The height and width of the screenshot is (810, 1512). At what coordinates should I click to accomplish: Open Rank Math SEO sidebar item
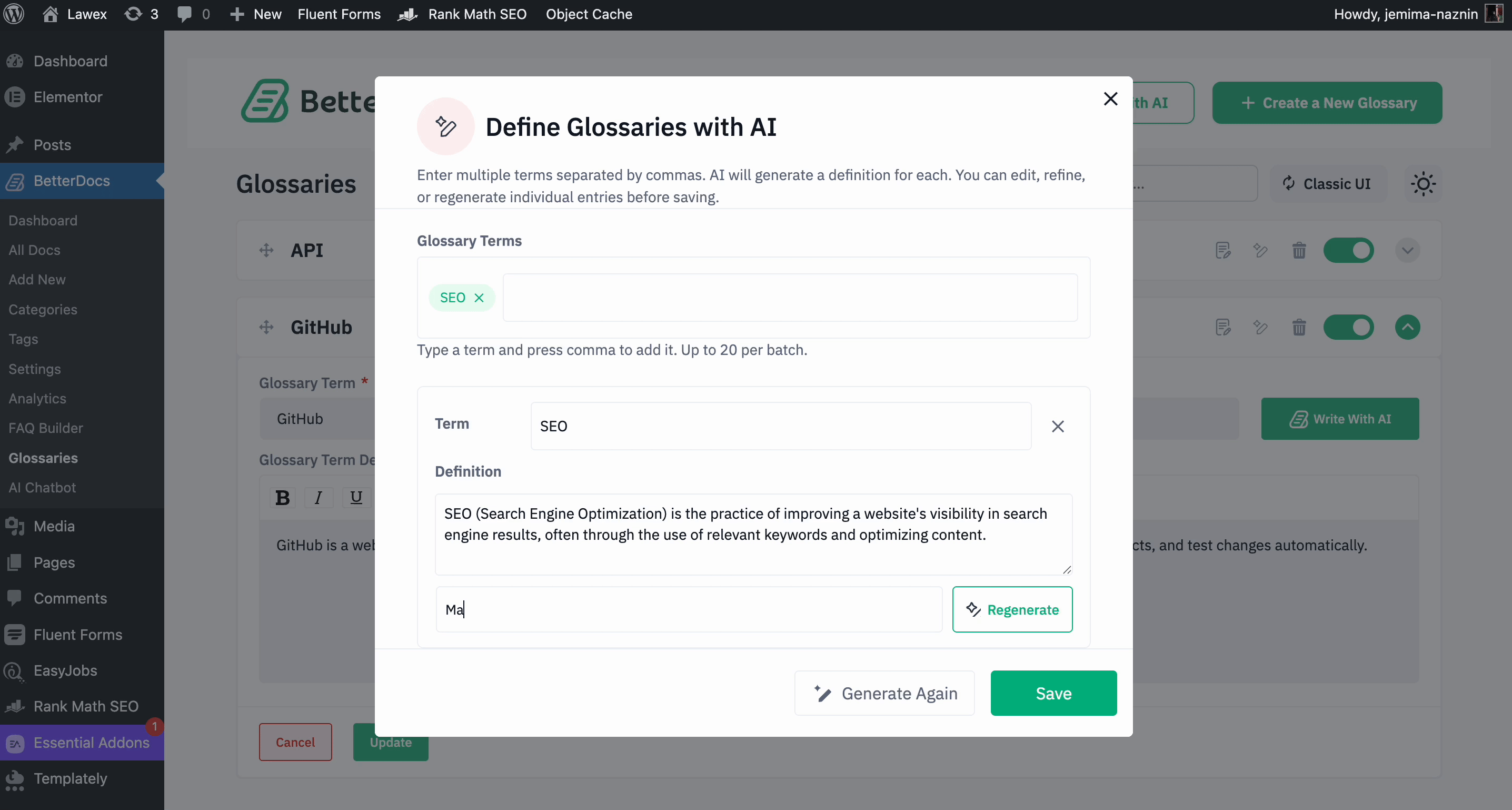[82, 707]
